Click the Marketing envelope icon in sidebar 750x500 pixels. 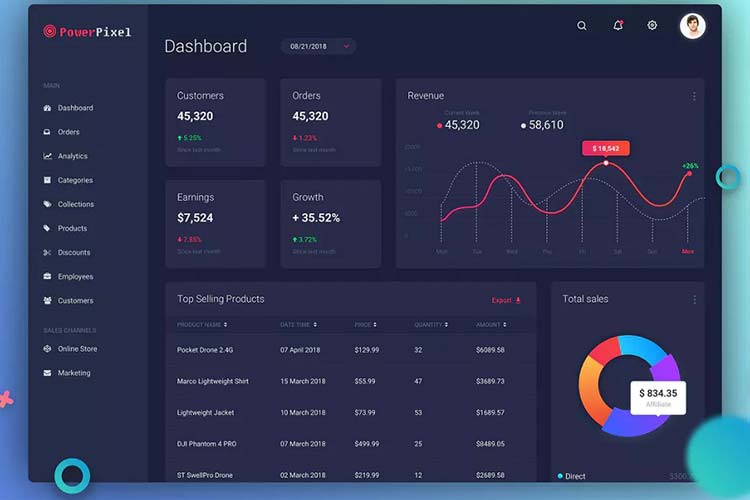click(x=47, y=373)
